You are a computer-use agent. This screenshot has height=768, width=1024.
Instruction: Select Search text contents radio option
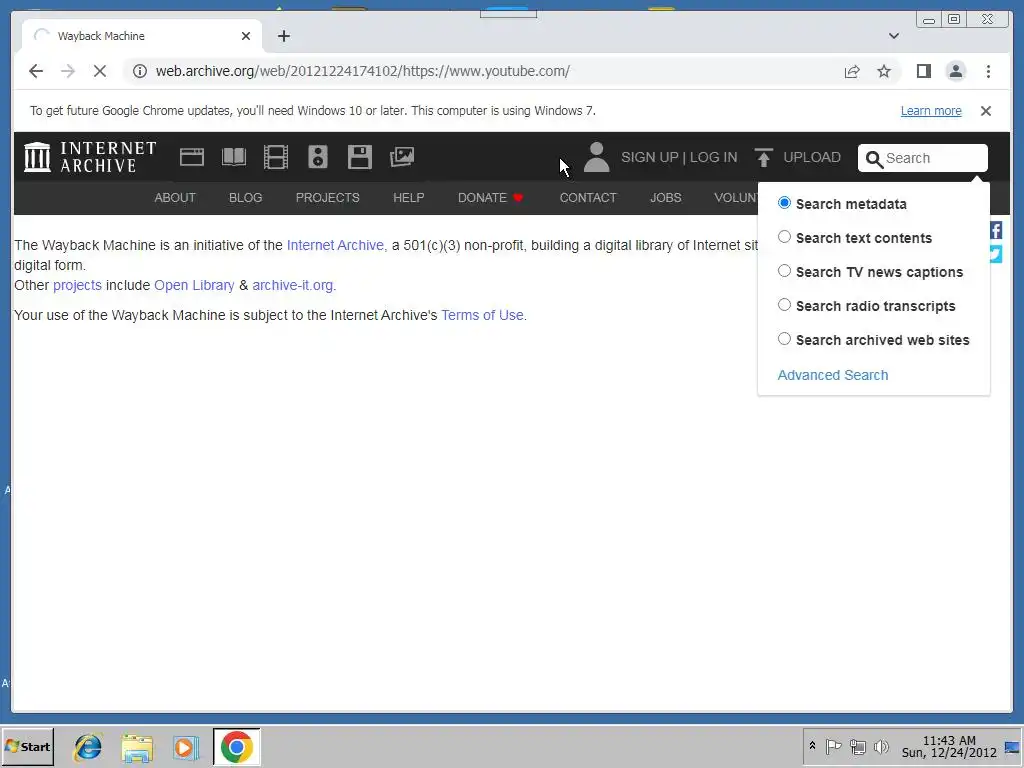784,237
